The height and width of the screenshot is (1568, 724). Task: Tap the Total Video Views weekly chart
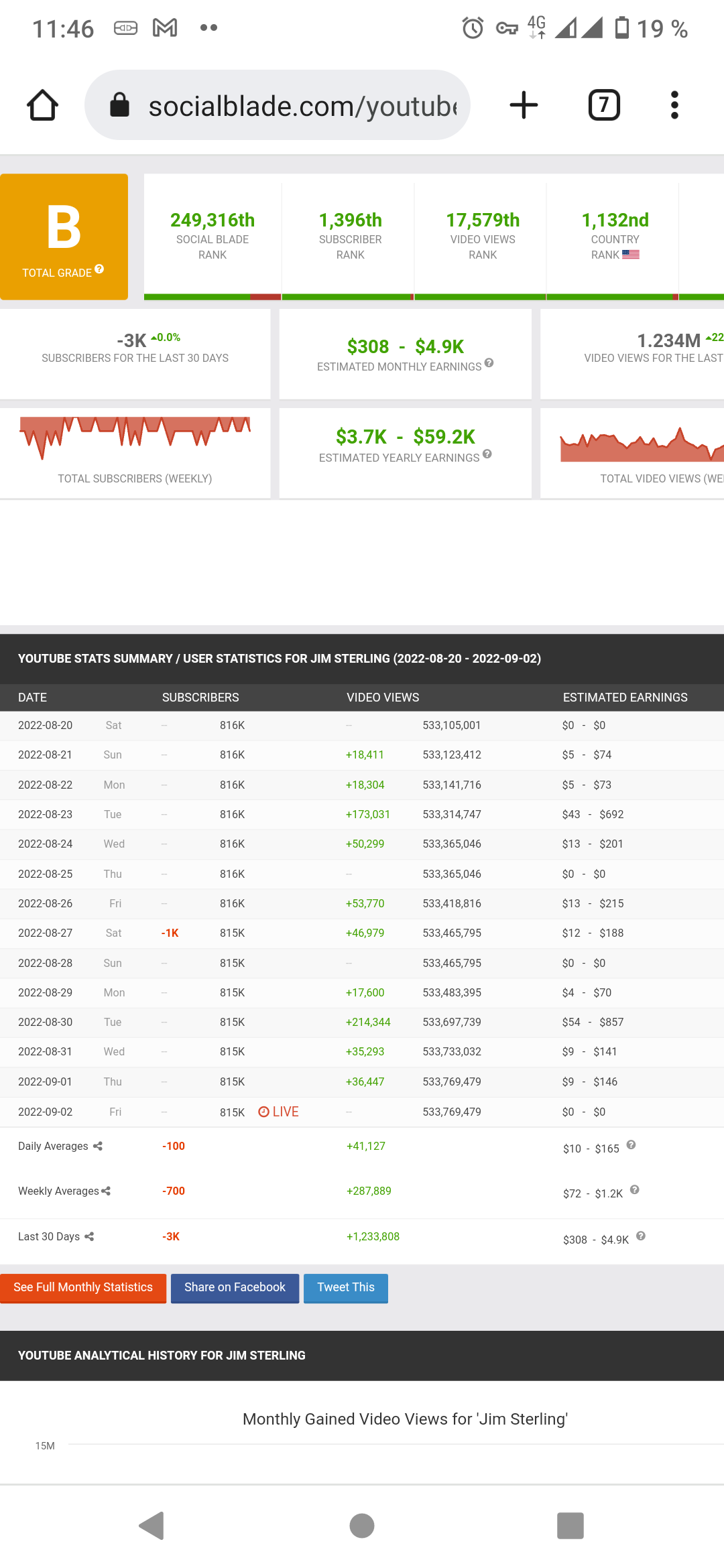tap(642, 444)
